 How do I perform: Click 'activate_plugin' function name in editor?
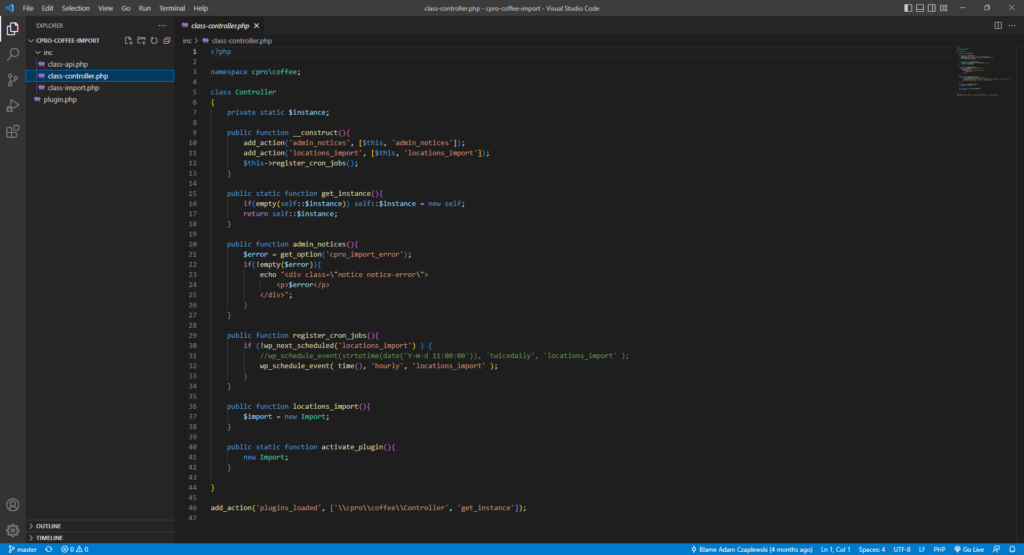[x=353, y=447]
